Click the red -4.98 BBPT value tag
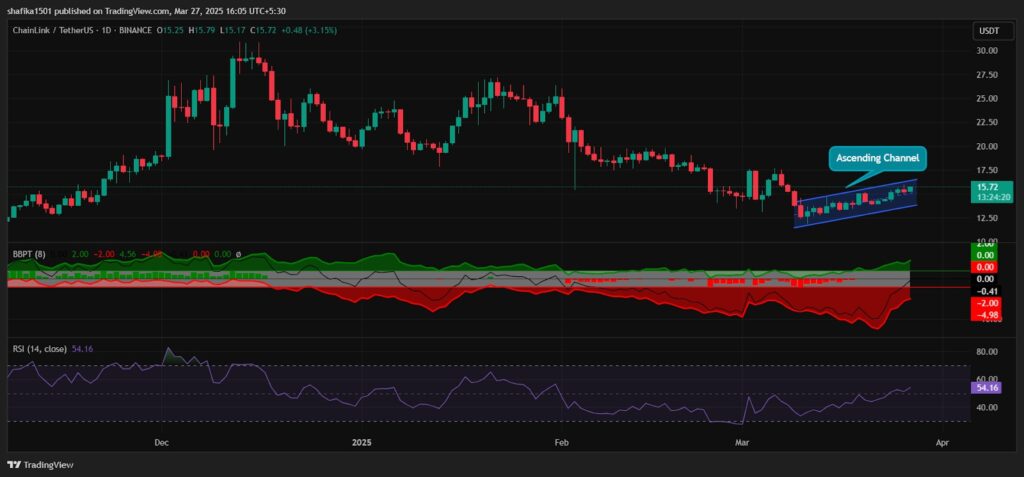Image resolution: width=1024 pixels, height=477 pixels. coord(988,313)
